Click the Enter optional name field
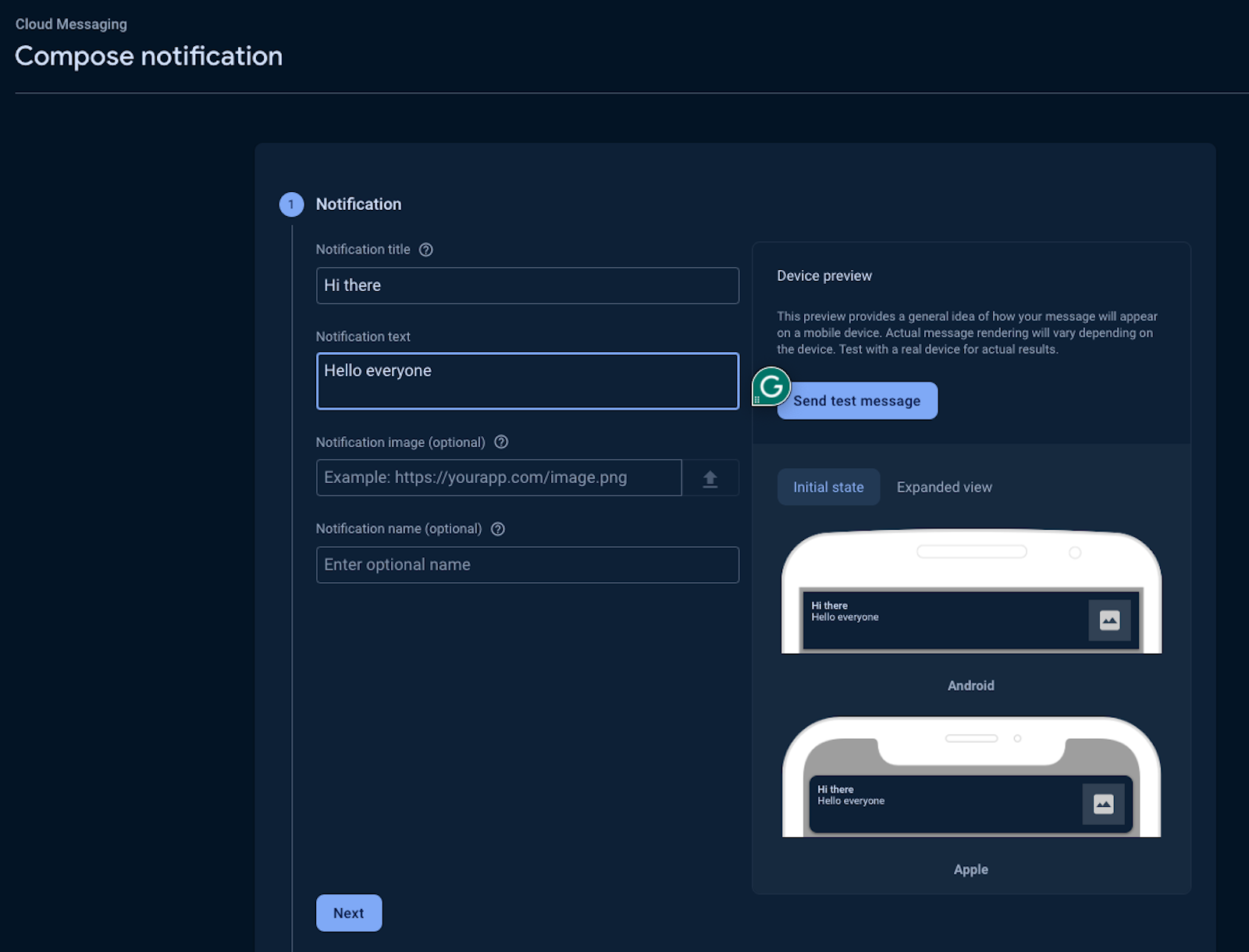The width and height of the screenshot is (1249, 952). (528, 564)
